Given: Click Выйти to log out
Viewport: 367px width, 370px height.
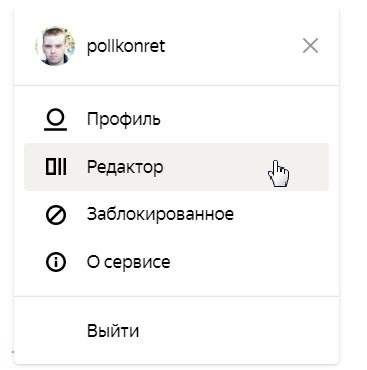Looking at the screenshot, I should pyautogui.click(x=113, y=331).
